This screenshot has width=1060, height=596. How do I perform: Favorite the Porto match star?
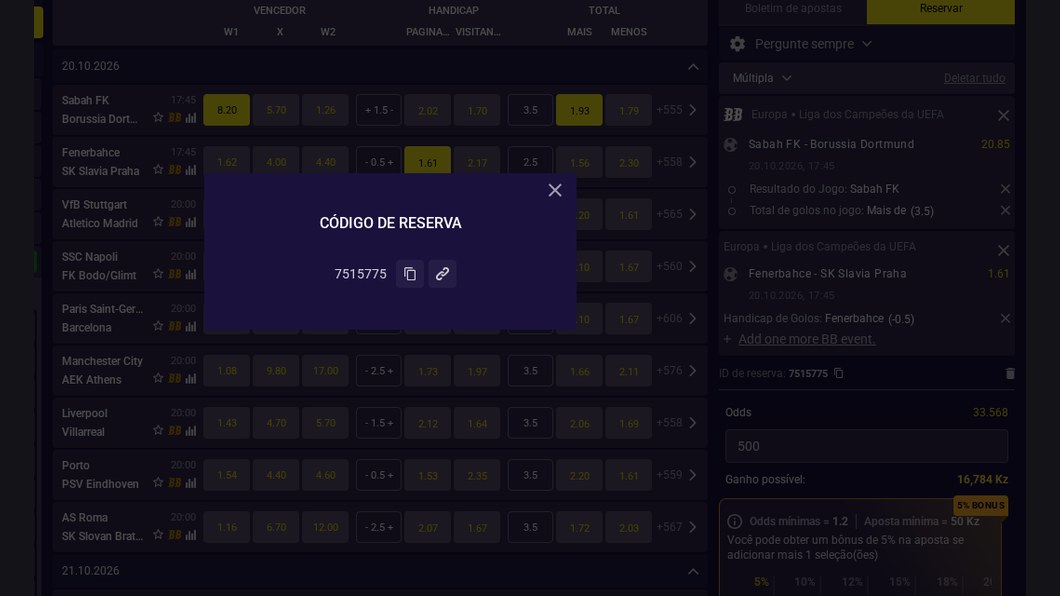pos(158,482)
